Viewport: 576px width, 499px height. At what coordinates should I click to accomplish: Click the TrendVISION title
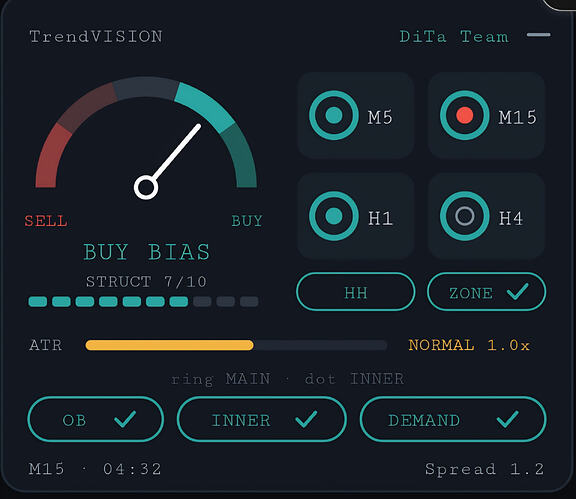[x=96, y=36]
